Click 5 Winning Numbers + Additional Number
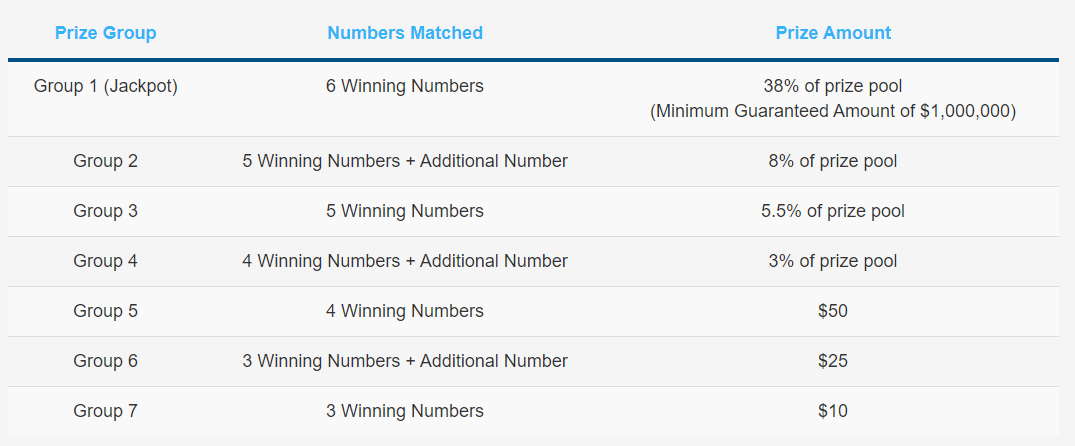 (x=404, y=161)
